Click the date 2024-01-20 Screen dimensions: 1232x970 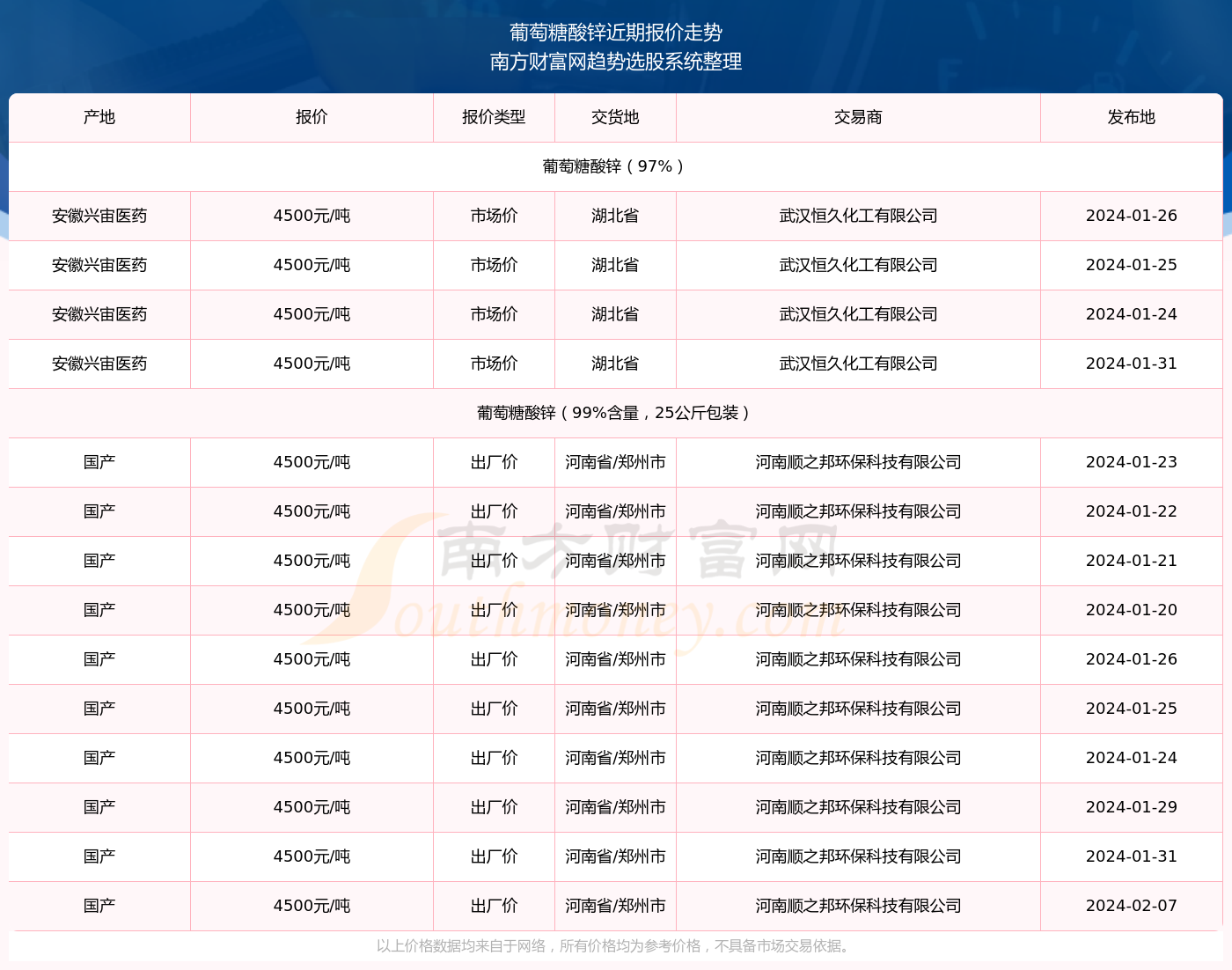1131,610
